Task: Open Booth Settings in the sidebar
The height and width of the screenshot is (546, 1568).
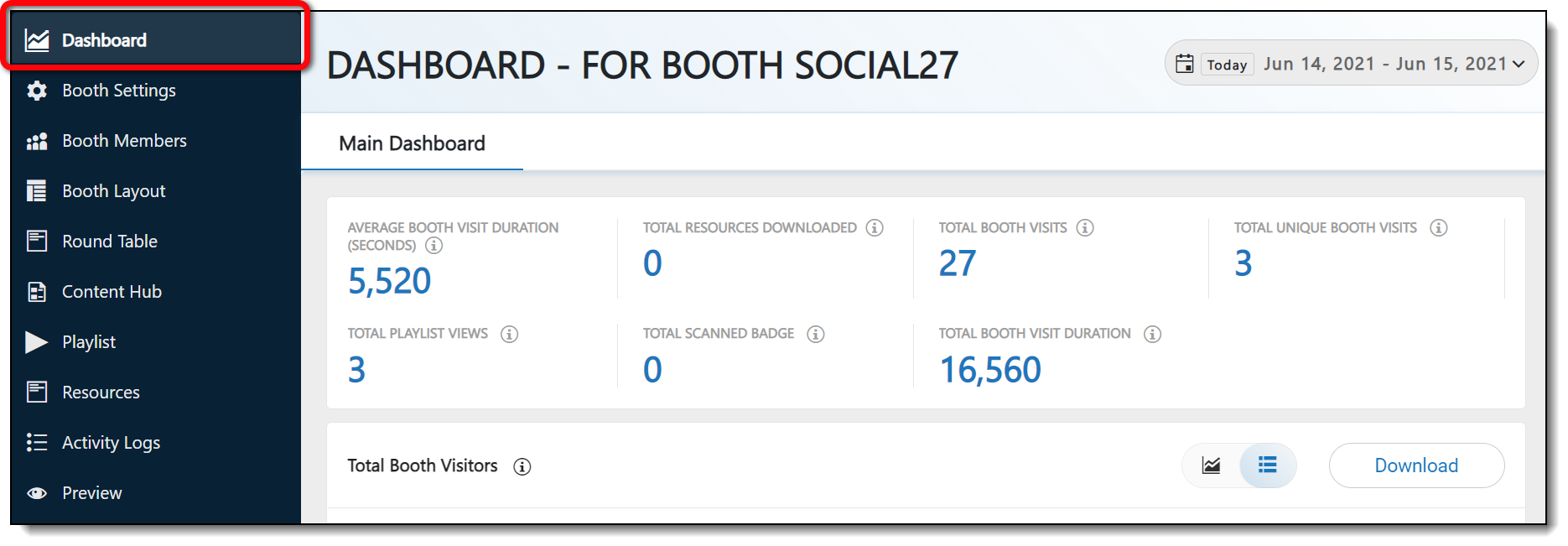Action: pos(118,91)
